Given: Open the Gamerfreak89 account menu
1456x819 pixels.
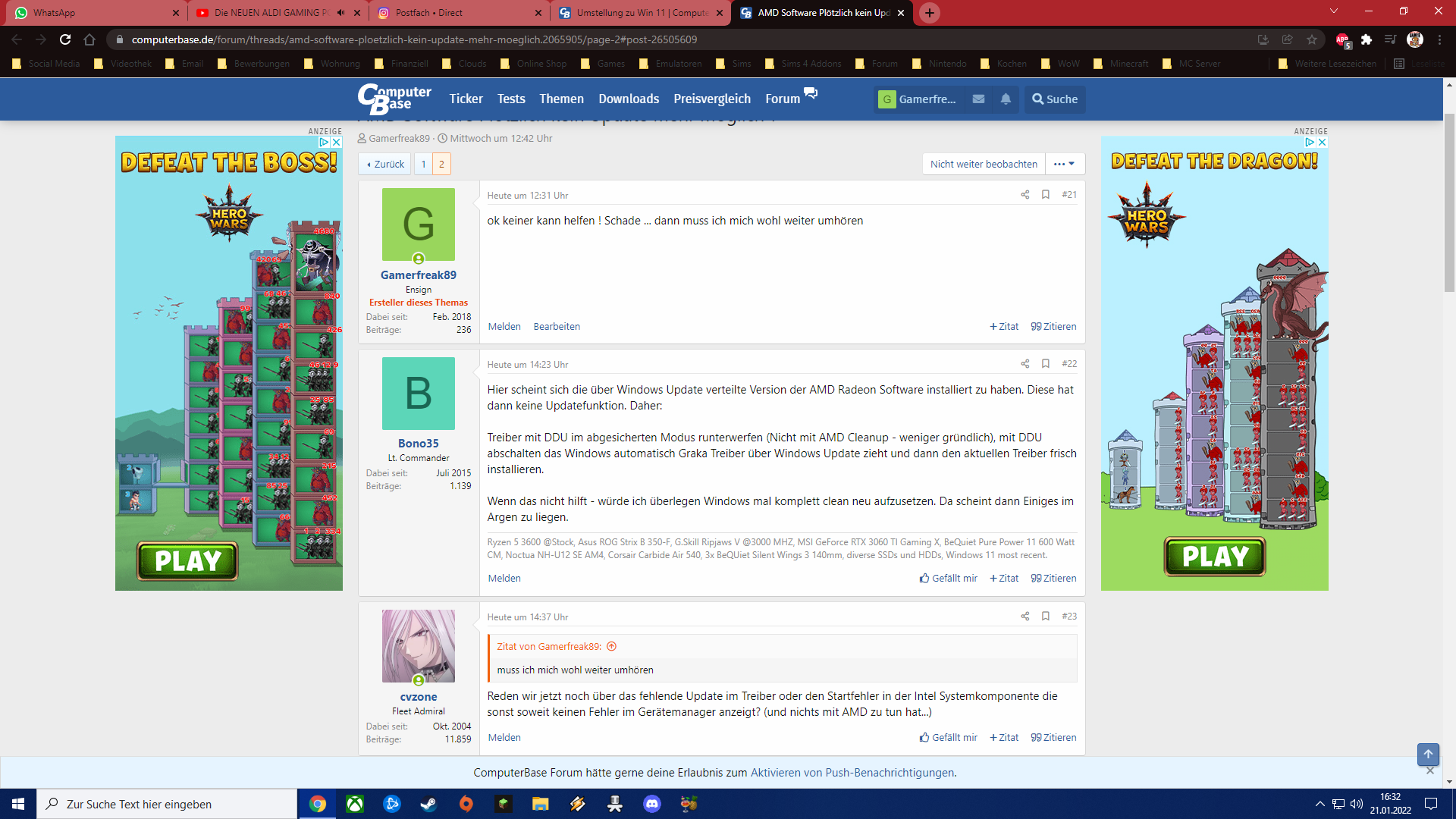Looking at the screenshot, I should tap(918, 99).
